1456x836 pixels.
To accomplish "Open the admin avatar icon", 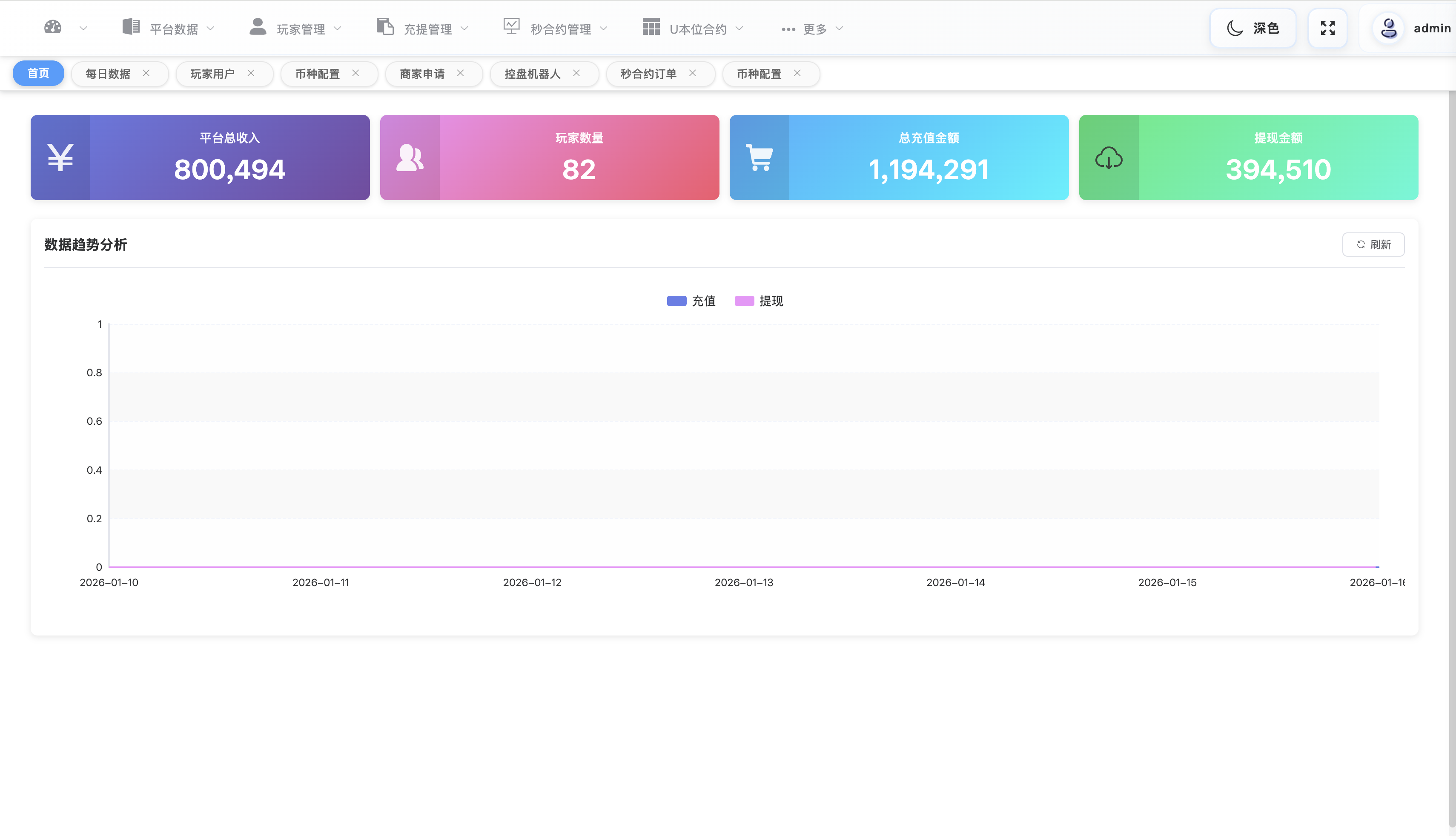I will point(1388,27).
